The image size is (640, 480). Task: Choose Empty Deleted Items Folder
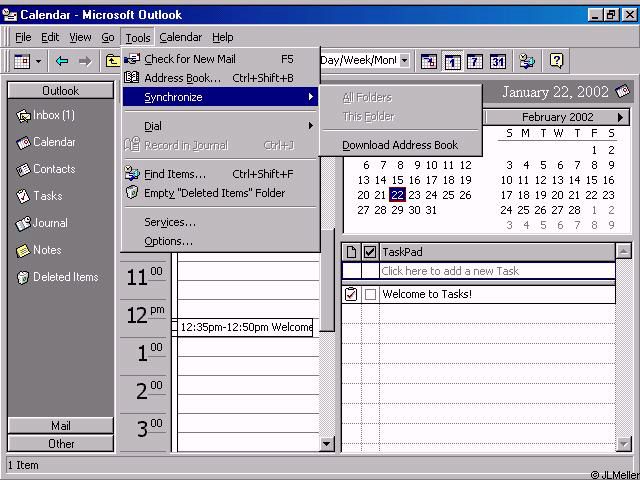click(x=220, y=193)
